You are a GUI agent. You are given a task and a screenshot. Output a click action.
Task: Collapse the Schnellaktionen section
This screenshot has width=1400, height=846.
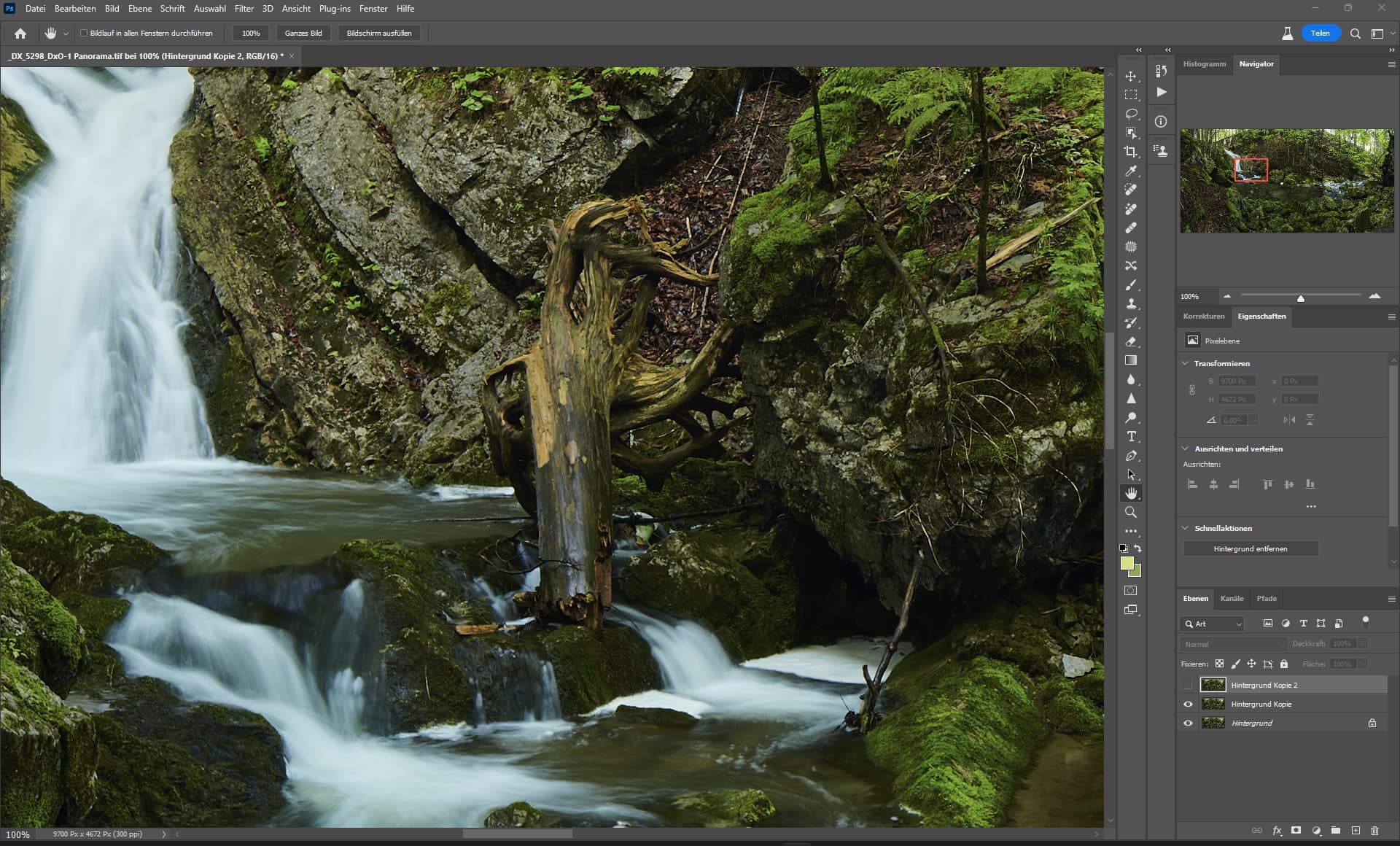click(x=1185, y=528)
